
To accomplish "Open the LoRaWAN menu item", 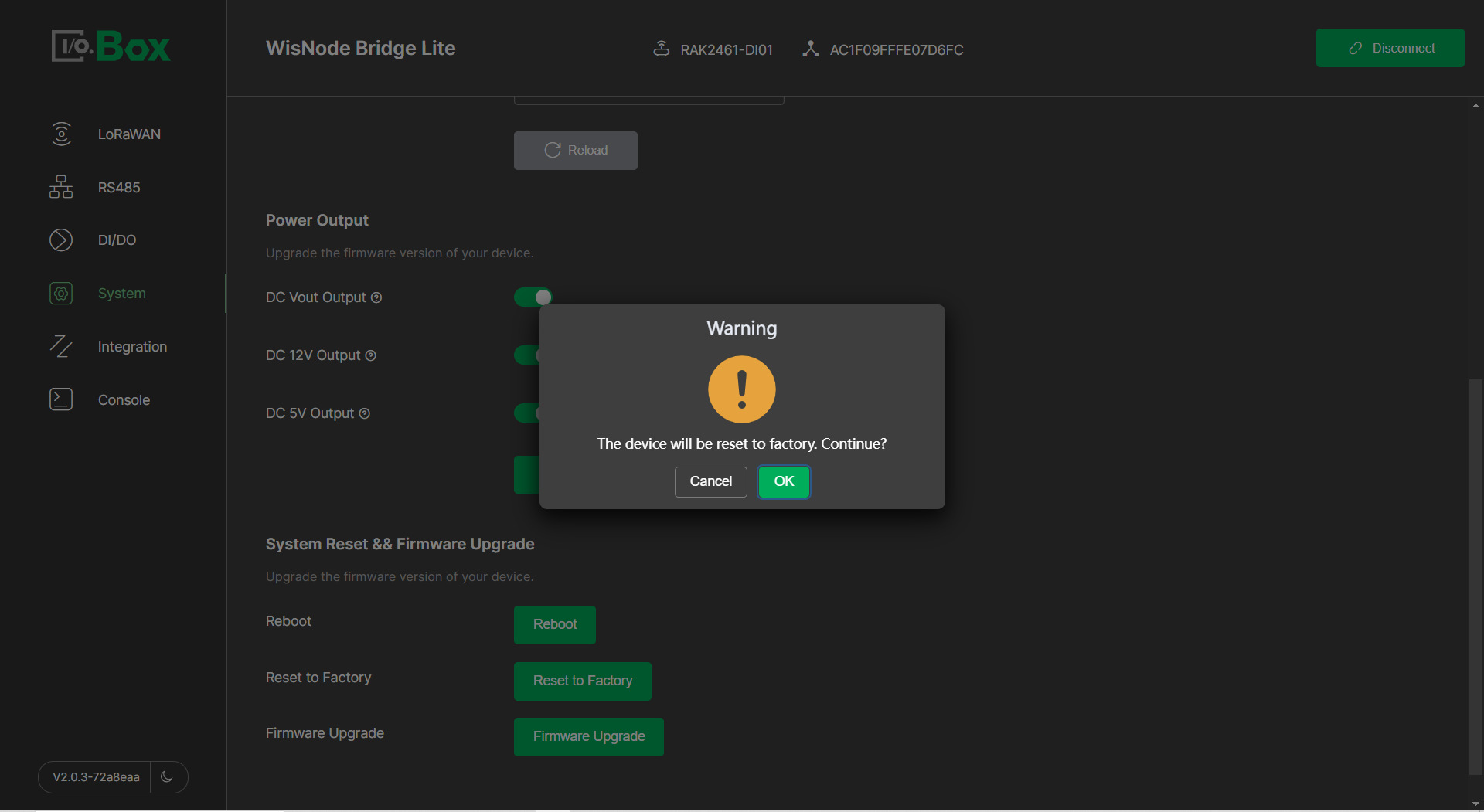I will [129, 134].
